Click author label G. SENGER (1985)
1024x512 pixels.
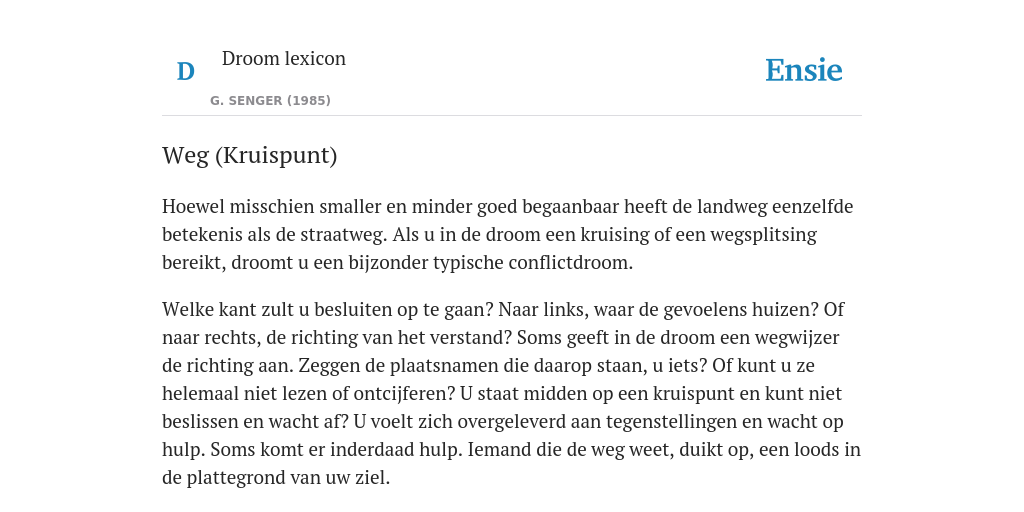click(x=270, y=101)
